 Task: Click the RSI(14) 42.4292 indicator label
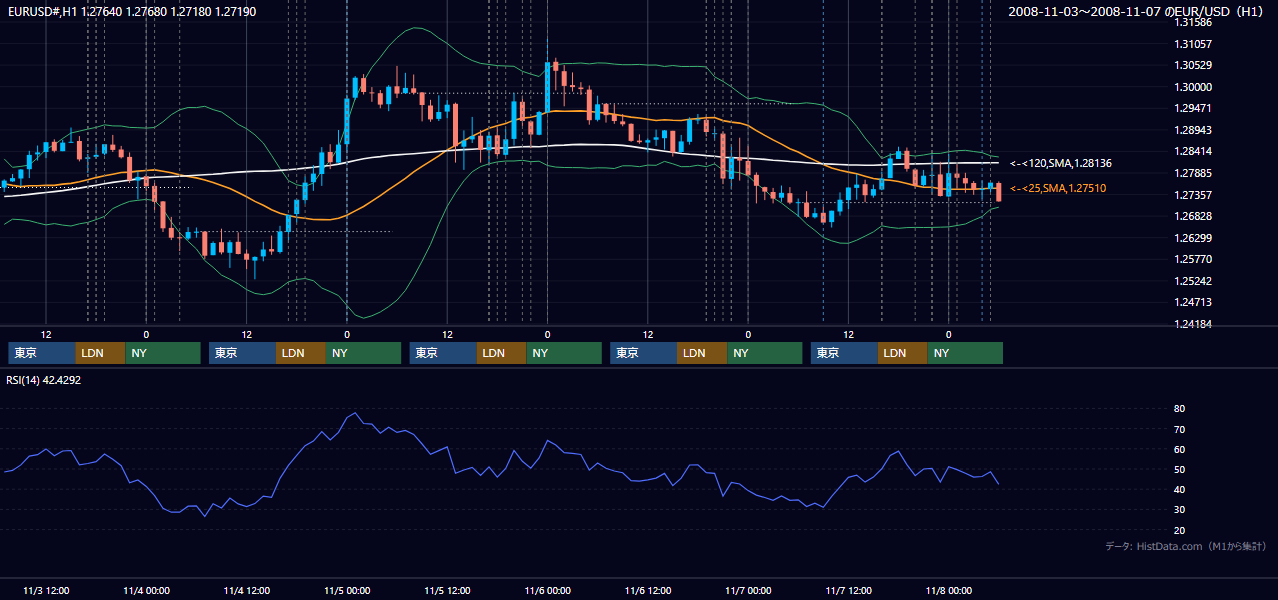click(x=44, y=380)
